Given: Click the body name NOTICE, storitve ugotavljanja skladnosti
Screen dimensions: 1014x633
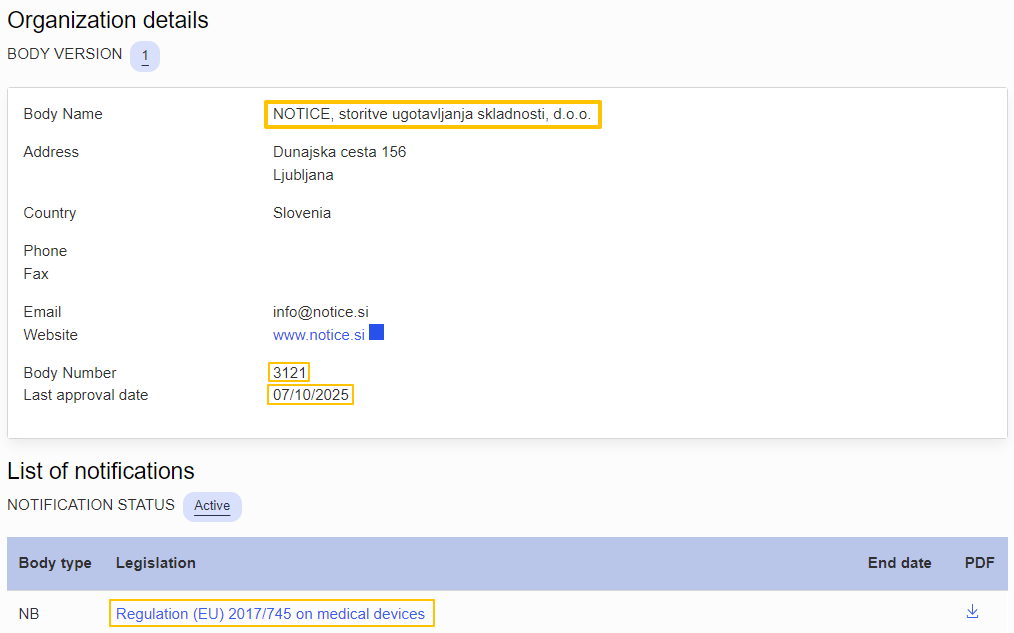Looking at the screenshot, I should click(432, 115).
